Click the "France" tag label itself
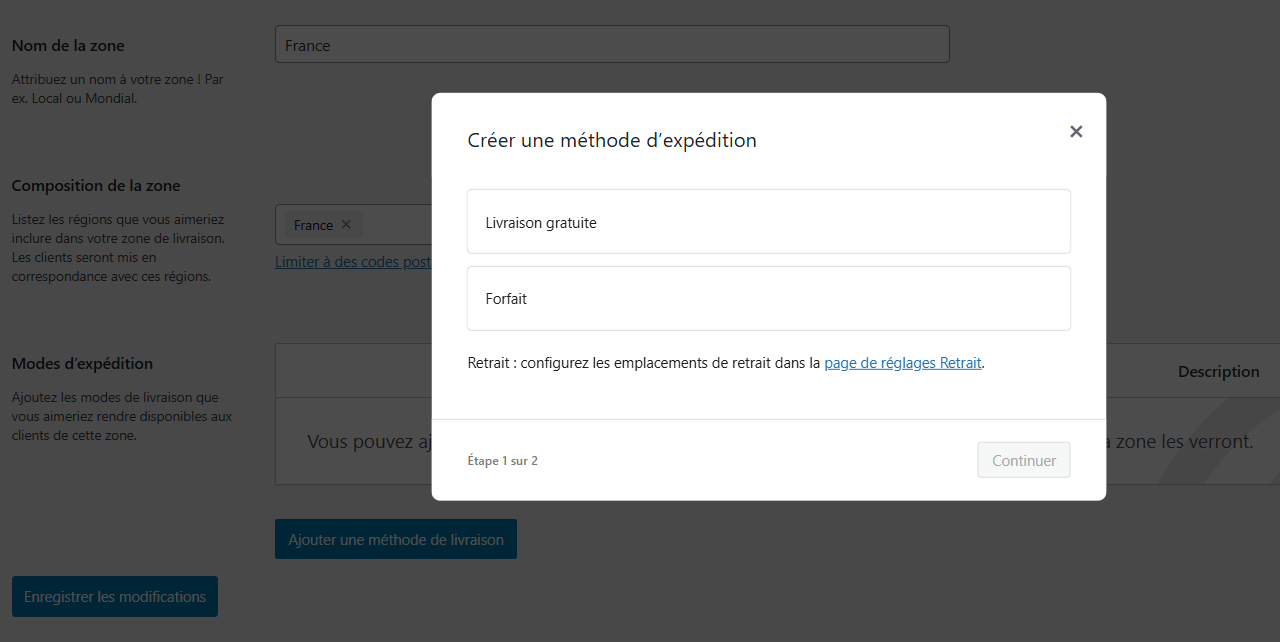Screen dimensions: 1280x642 pyautogui.click(x=312, y=224)
